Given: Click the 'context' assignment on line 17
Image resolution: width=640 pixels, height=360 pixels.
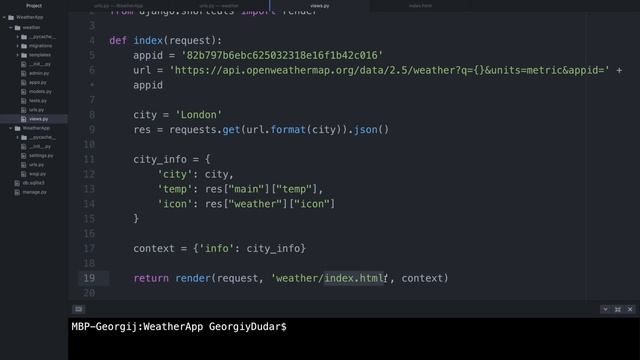Looking at the screenshot, I should (x=154, y=249).
